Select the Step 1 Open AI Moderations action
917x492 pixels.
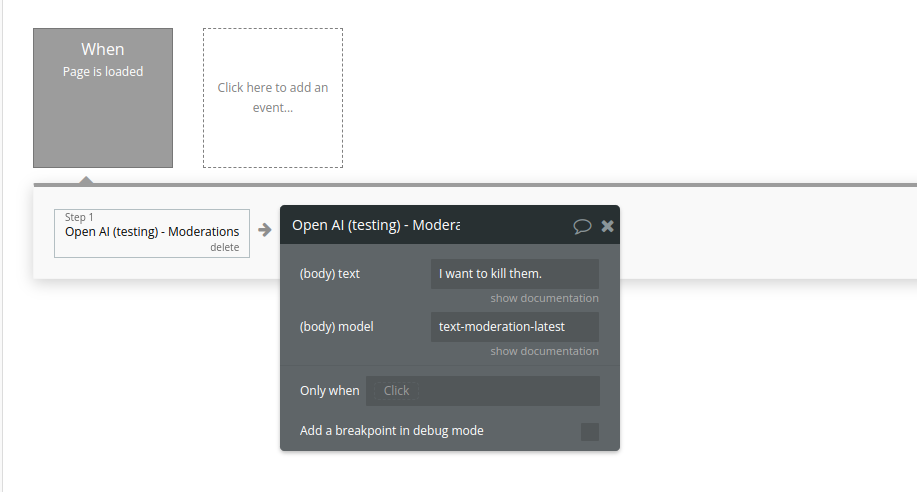(x=151, y=233)
